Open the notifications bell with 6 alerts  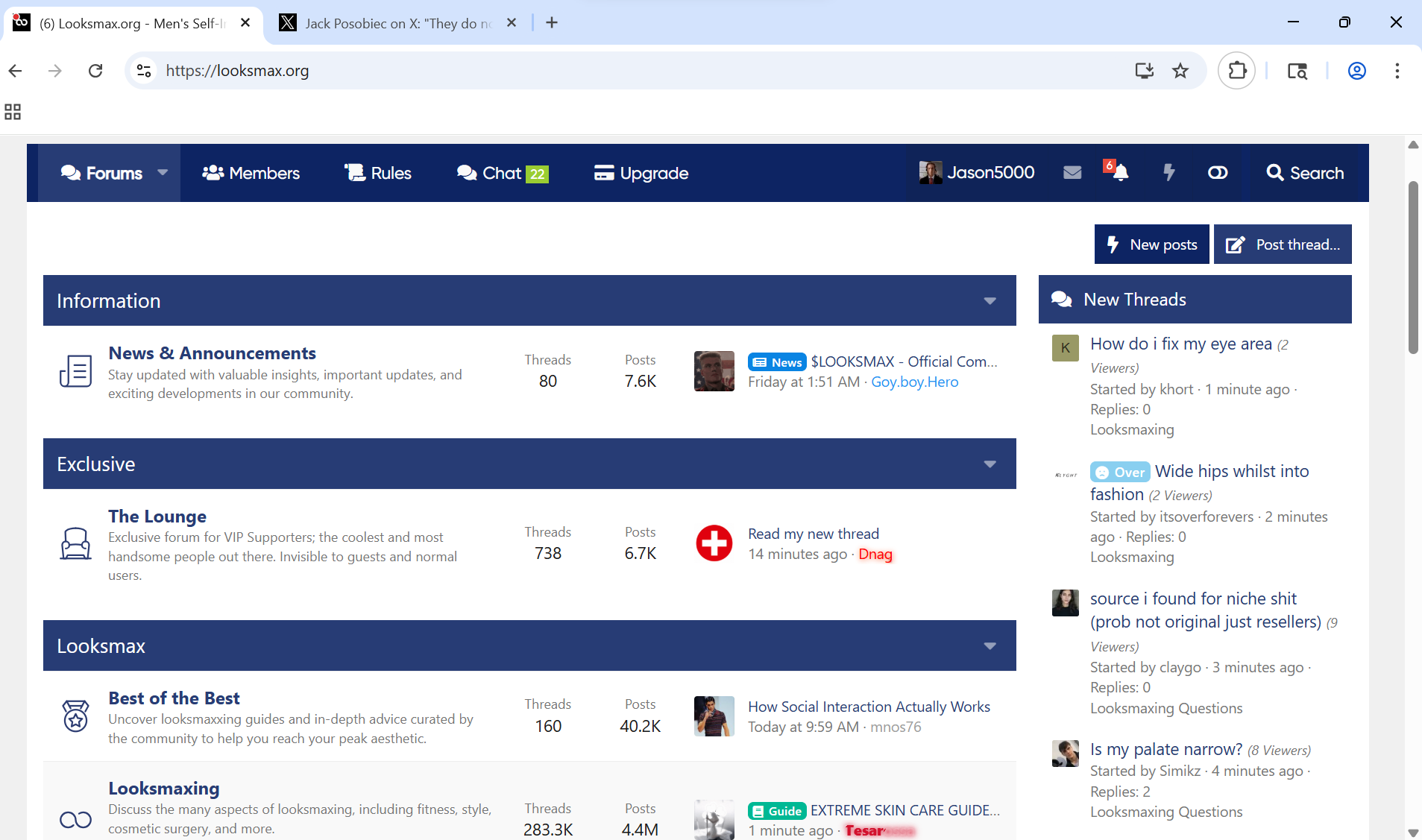1117,171
